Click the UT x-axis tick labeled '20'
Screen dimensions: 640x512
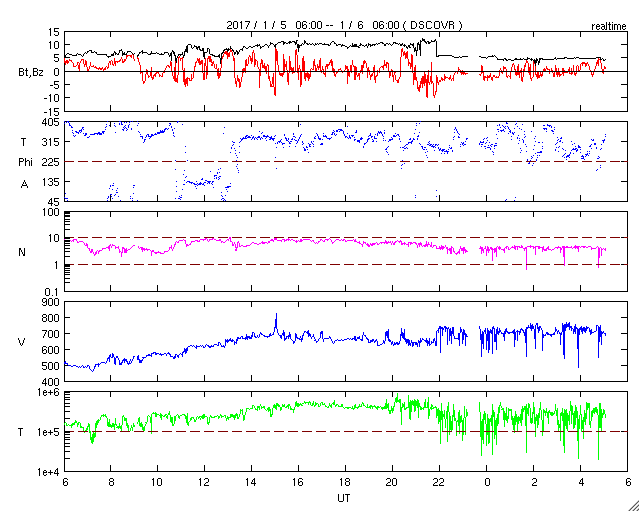point(392,481)
